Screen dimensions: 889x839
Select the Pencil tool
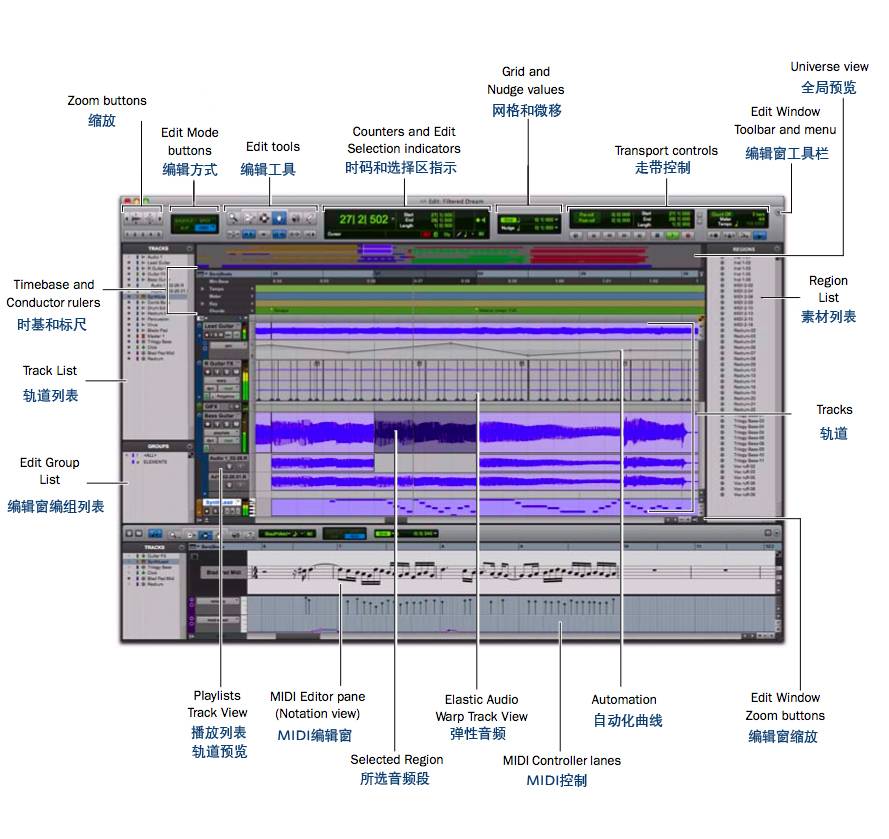point(310,217)
